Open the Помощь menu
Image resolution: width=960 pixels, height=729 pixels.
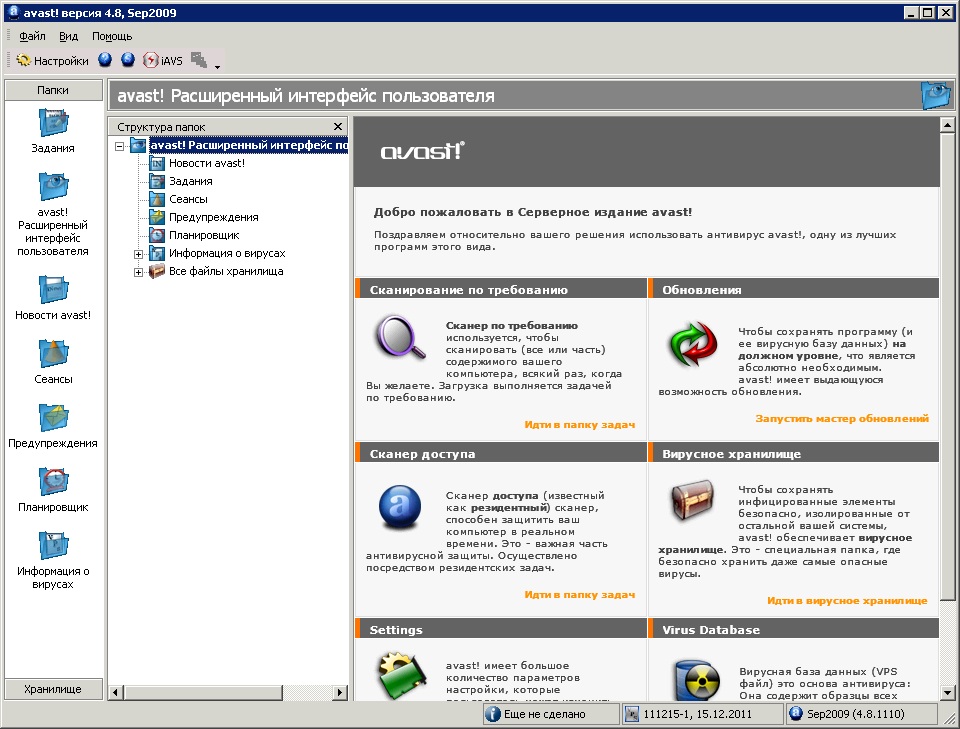112,36
